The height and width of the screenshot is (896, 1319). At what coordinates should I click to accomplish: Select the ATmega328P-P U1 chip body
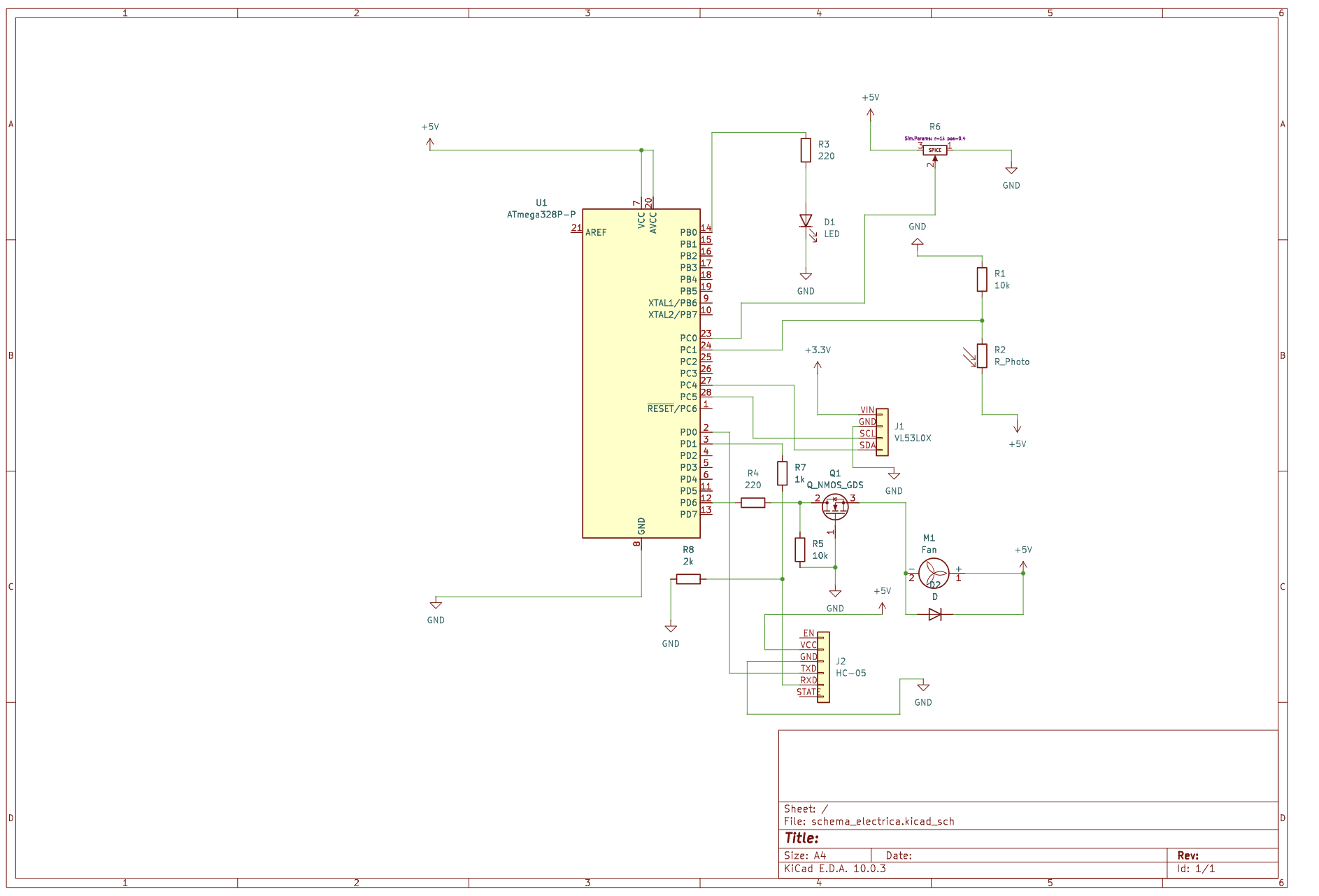641,373
